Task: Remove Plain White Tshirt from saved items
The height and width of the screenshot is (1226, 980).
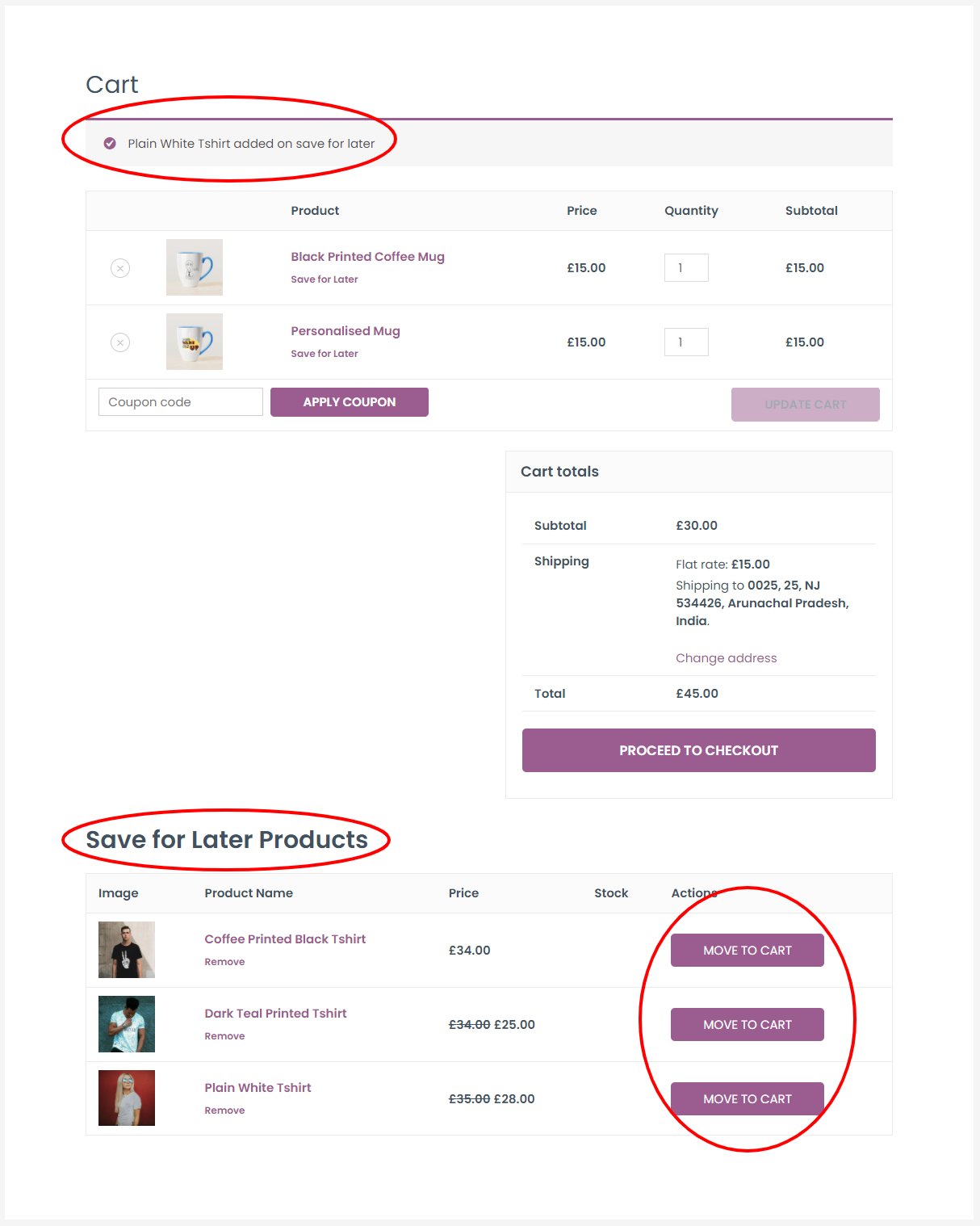Action: pyautogui.click(x=224, y=1111)
